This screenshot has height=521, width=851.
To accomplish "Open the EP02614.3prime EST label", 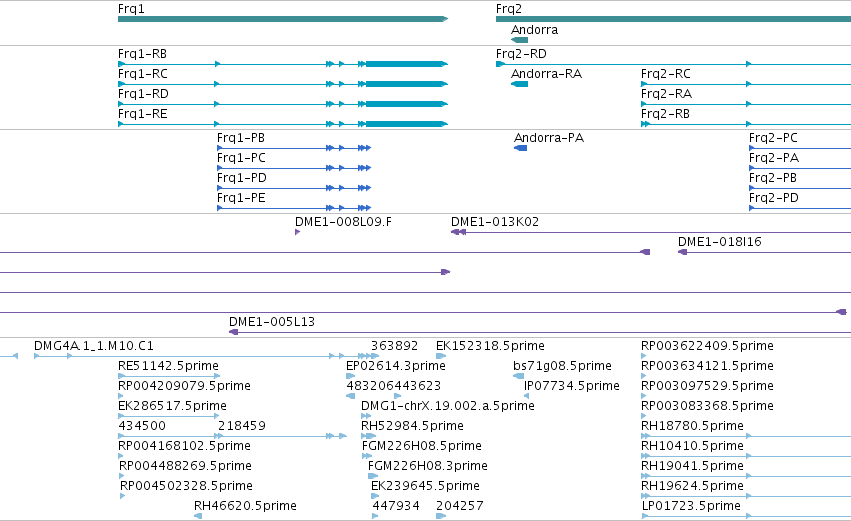I will pos(396,366).
